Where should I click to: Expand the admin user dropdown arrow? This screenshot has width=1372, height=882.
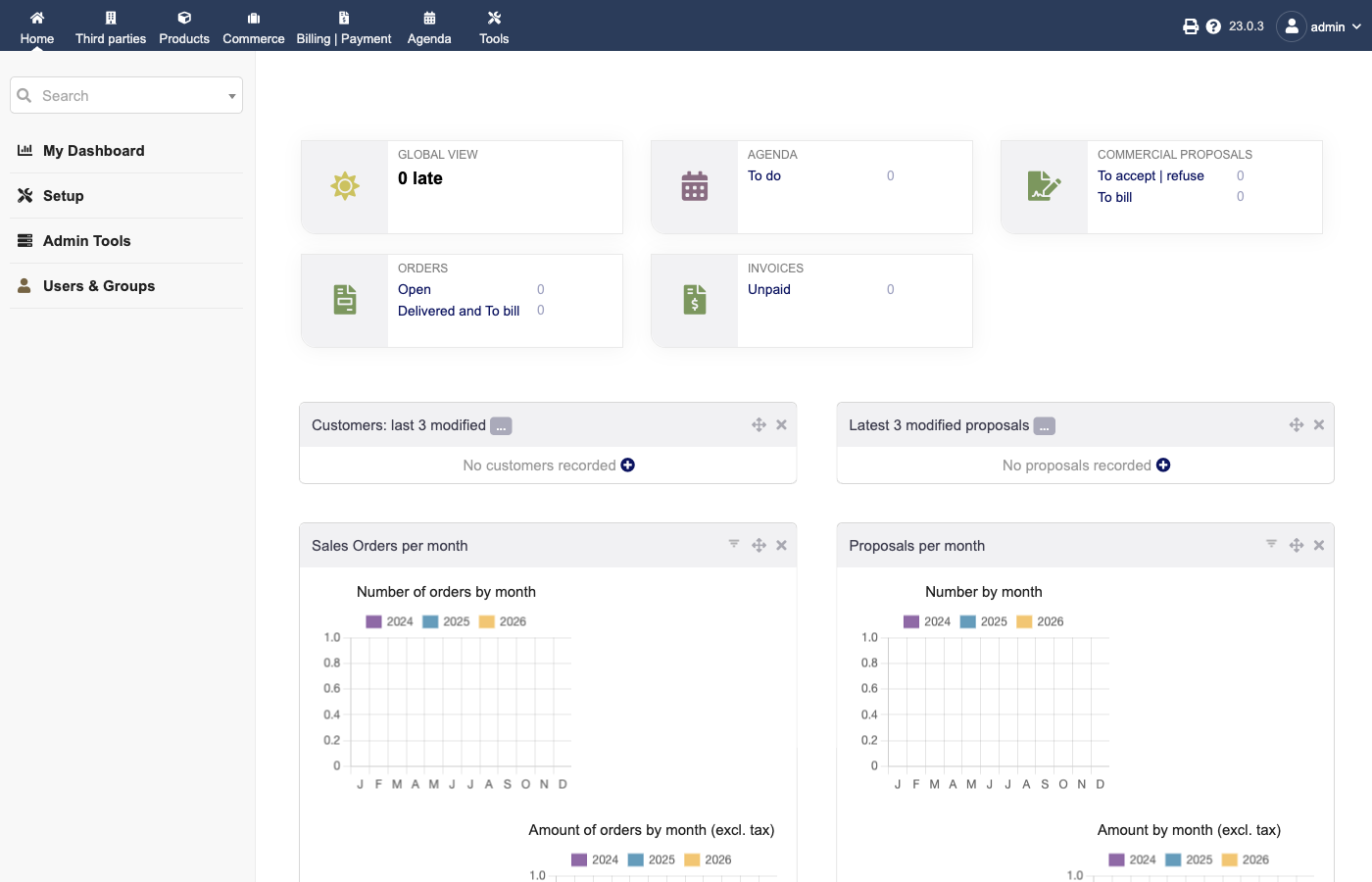[1356, 26]
